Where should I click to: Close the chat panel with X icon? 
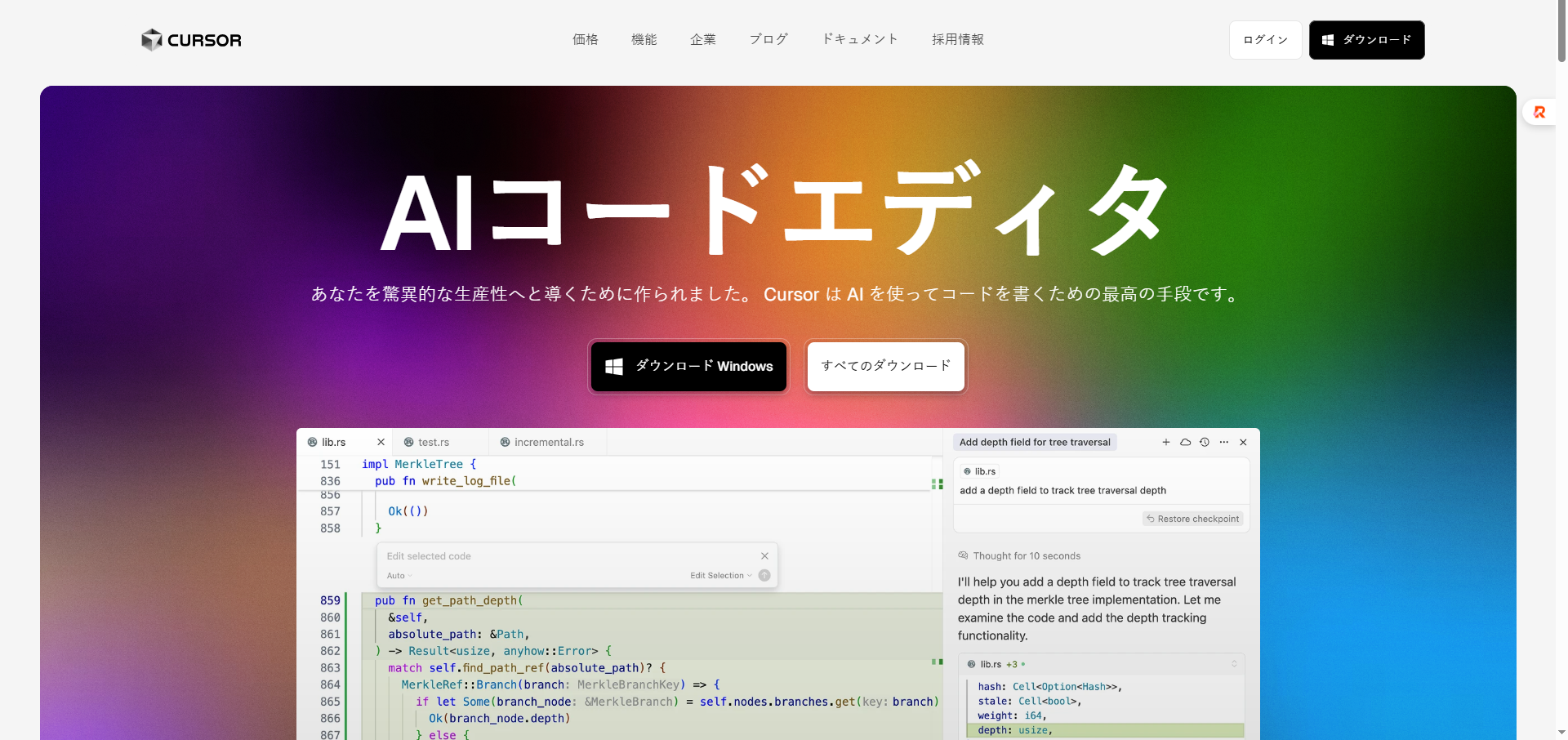[1243, 442]
